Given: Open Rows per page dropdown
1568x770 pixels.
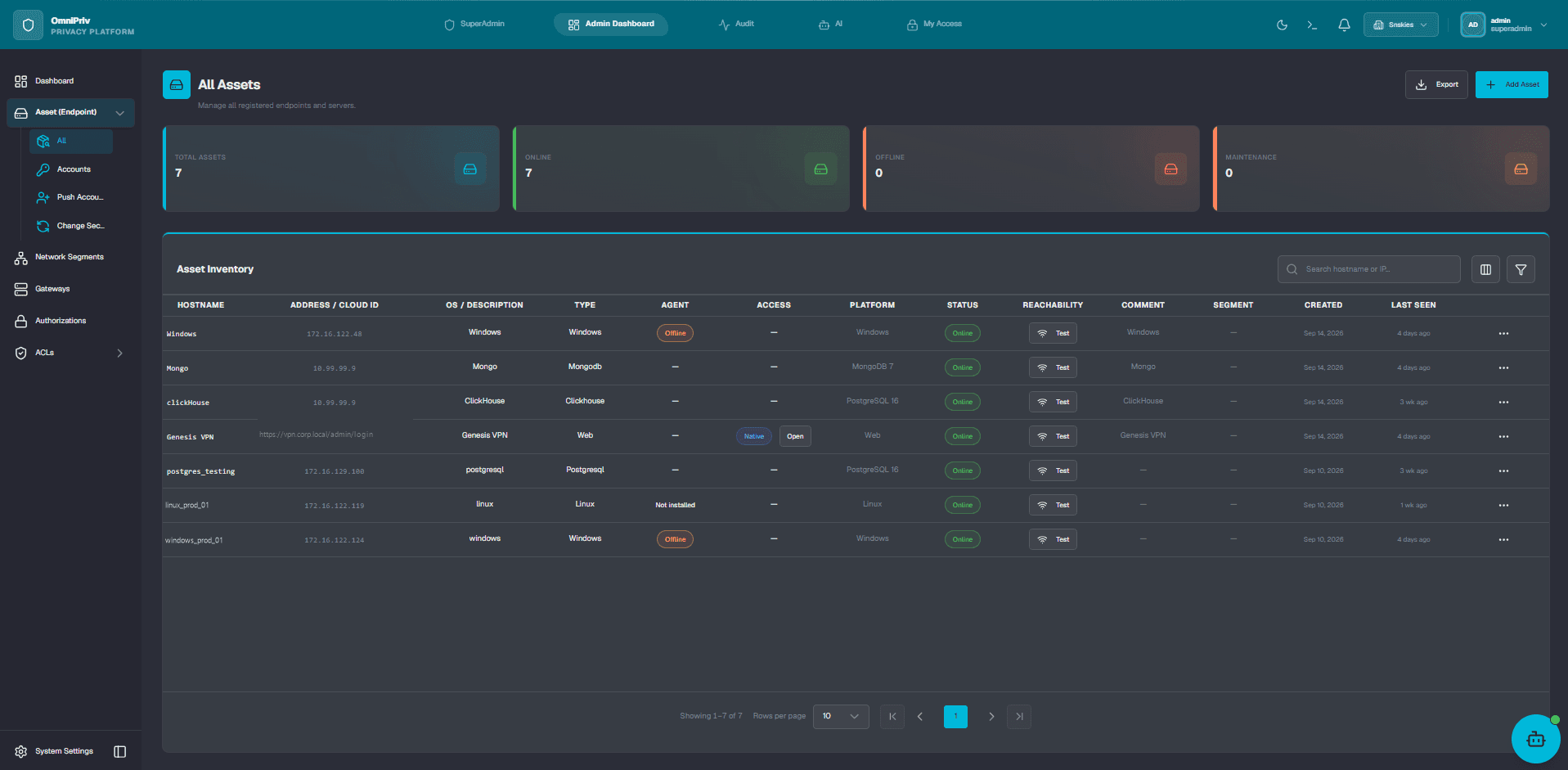Looking at the screenshot, I should (x=841, y=716).
